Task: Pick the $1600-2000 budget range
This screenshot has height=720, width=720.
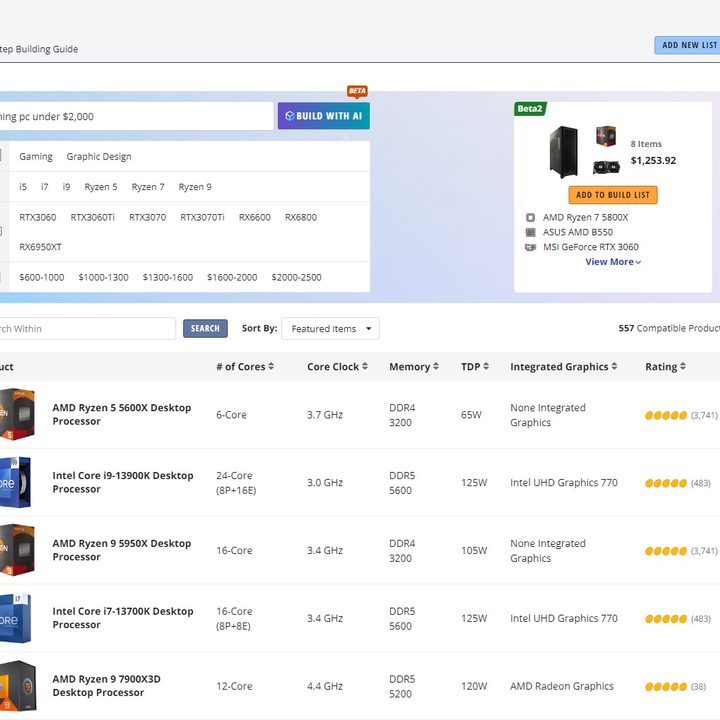Action: point(232,277)
